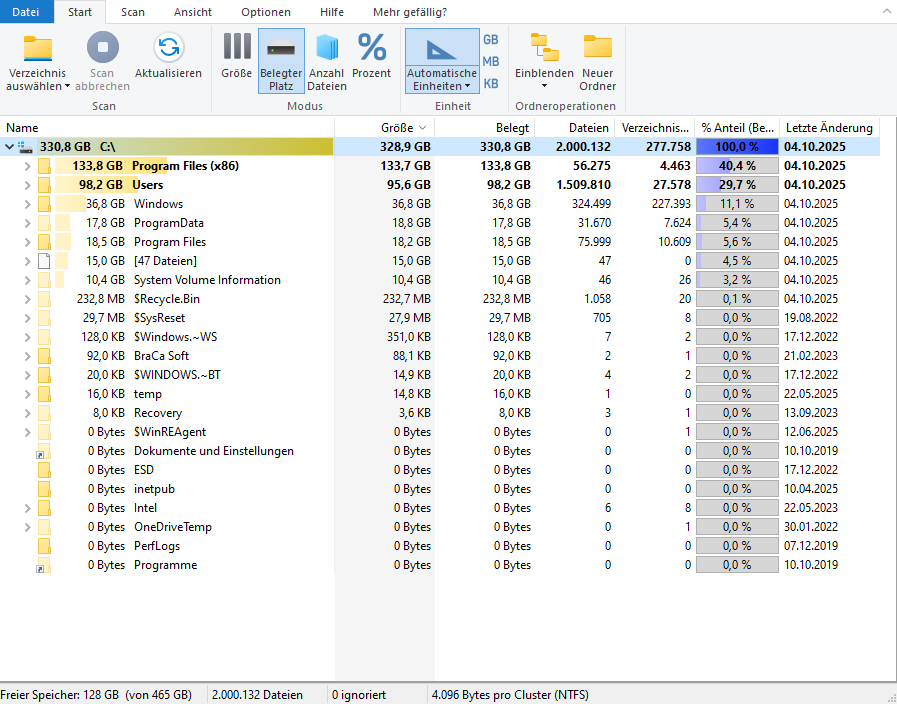Toggle Automatische Einheiten ruler icon
Screen dimensions: 897x704
(442, 49)
